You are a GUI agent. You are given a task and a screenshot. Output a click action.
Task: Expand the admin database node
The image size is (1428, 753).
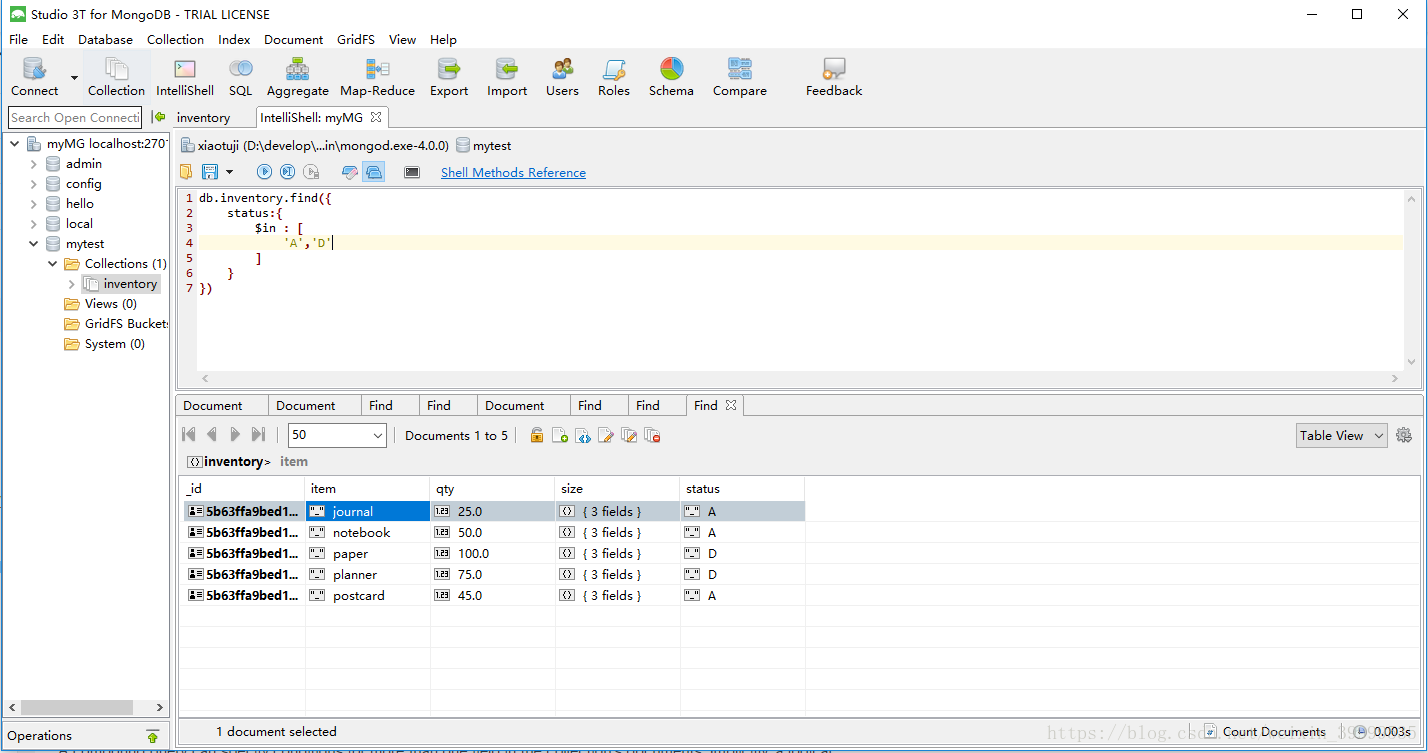coord(33,164)
